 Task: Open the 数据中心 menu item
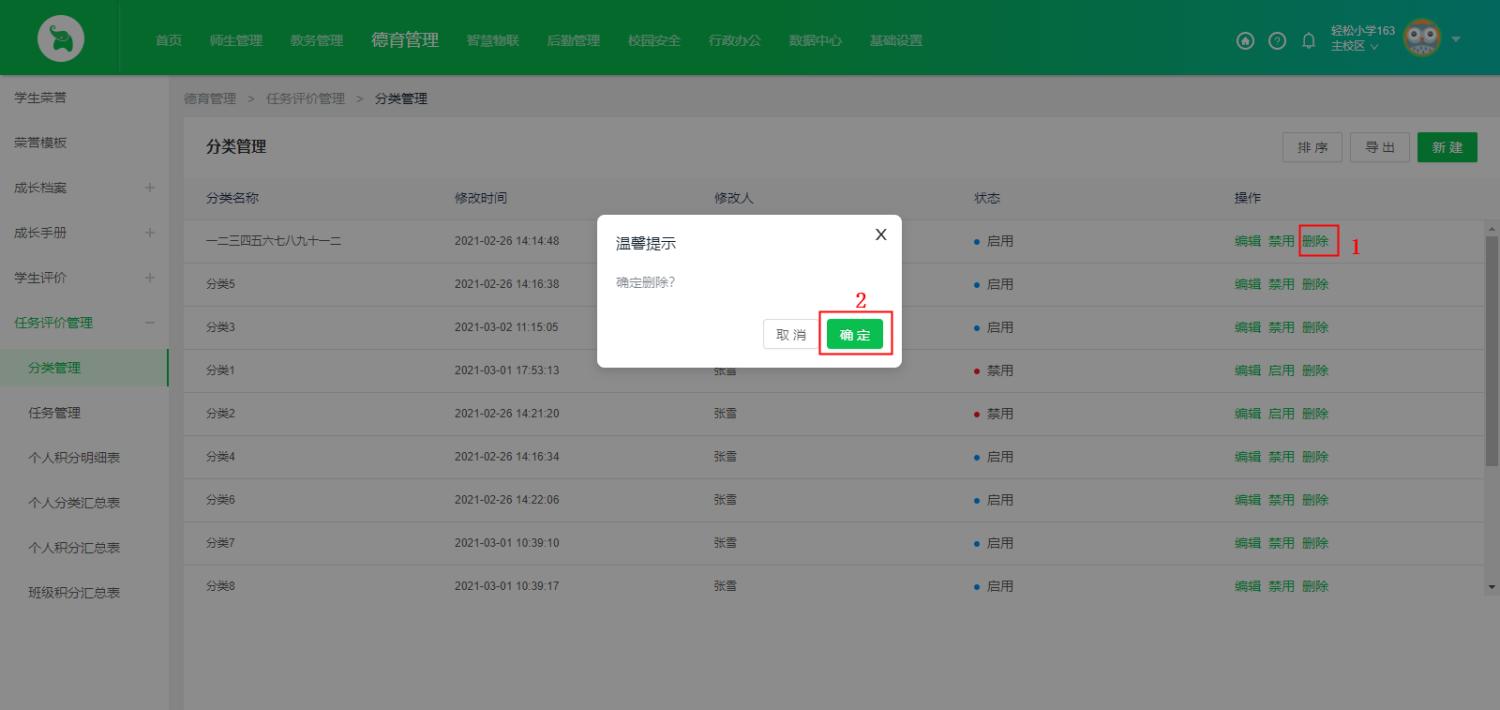click(x=814, y=41)
